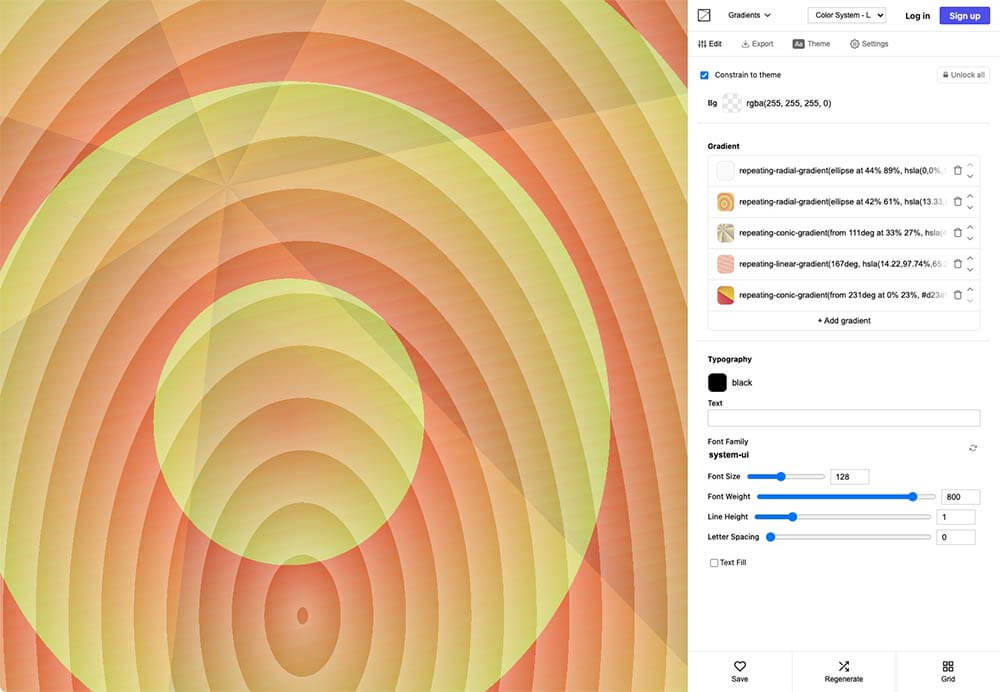The image size is (1000, 692).
Task: Move conic-gradient from 111deg layer up
Action: [970, 228]
